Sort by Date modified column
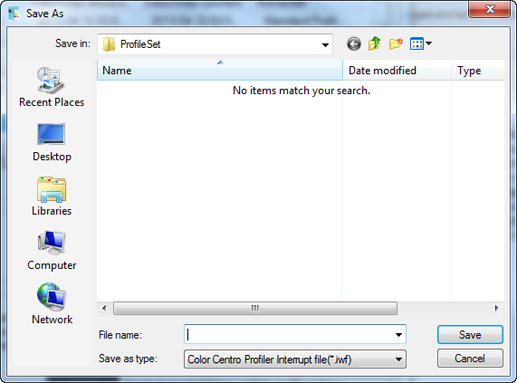 coord(397,70)
